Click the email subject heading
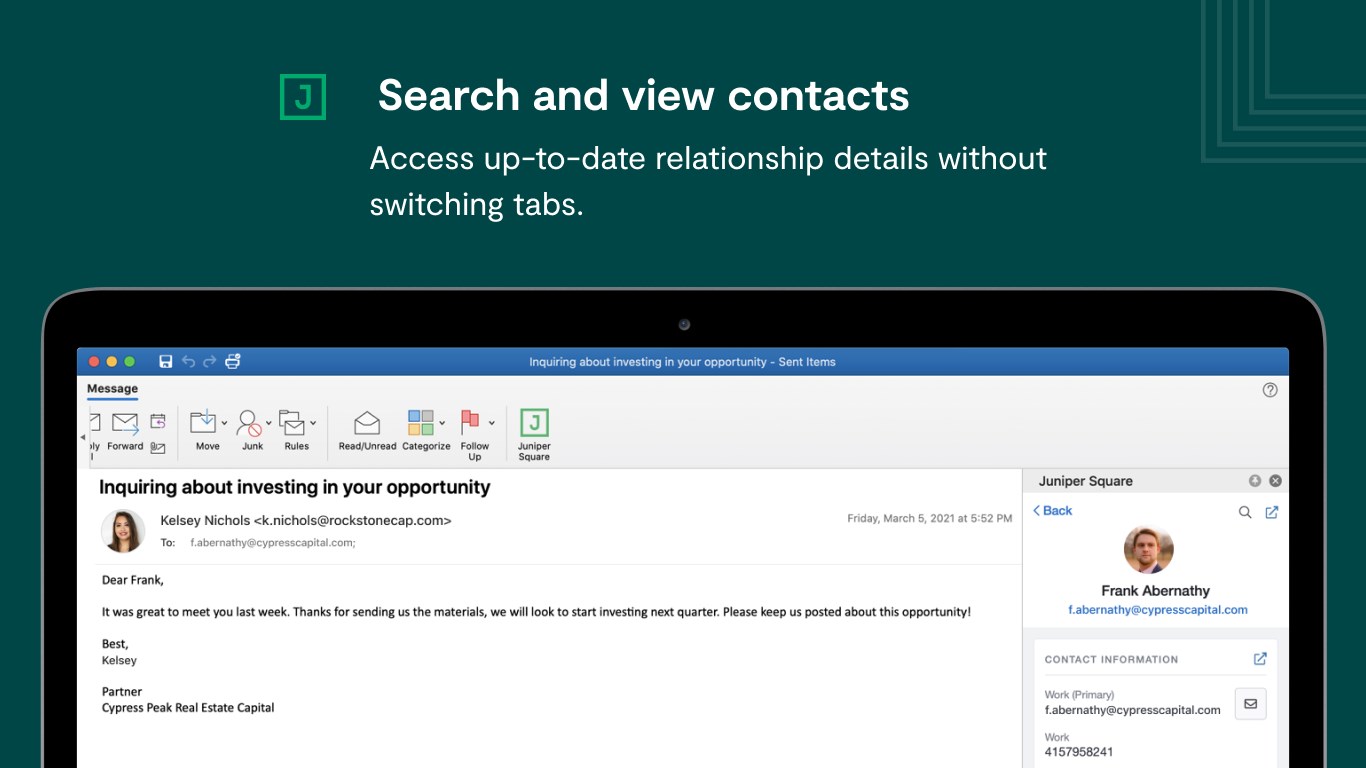The height and width of the screenshot is (768, 1366). click(x=295, y=487)
